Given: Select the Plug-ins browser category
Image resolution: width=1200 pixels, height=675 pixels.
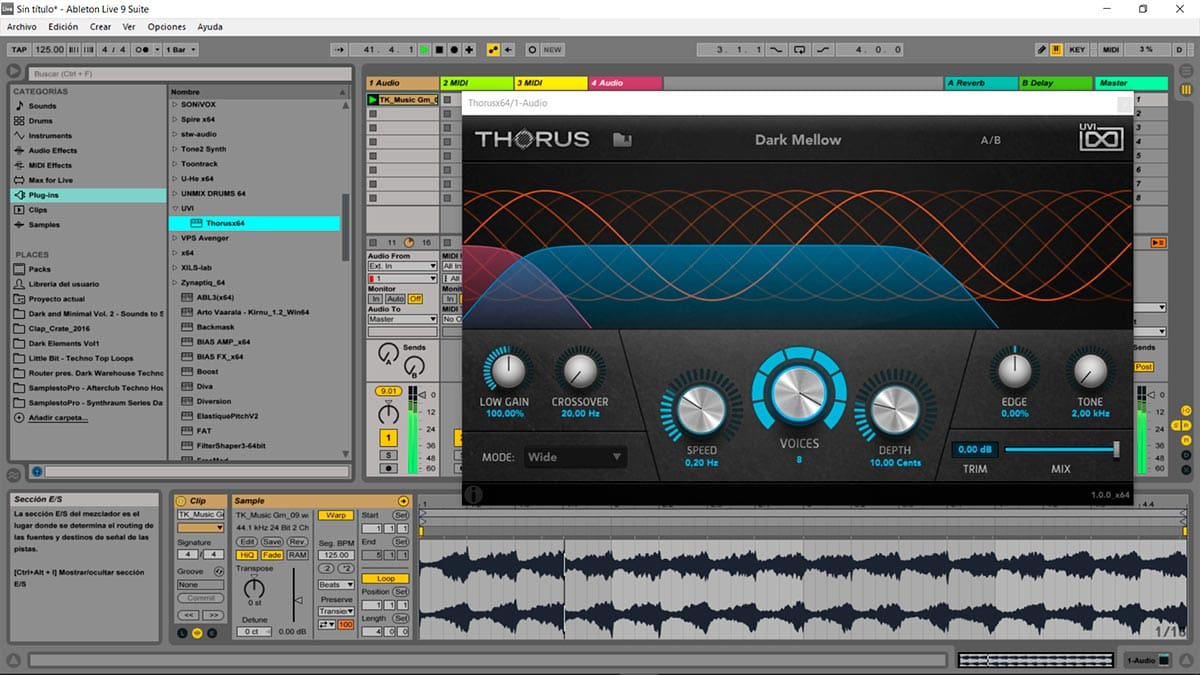Looking at the screenshot, I should click(86, 195).
